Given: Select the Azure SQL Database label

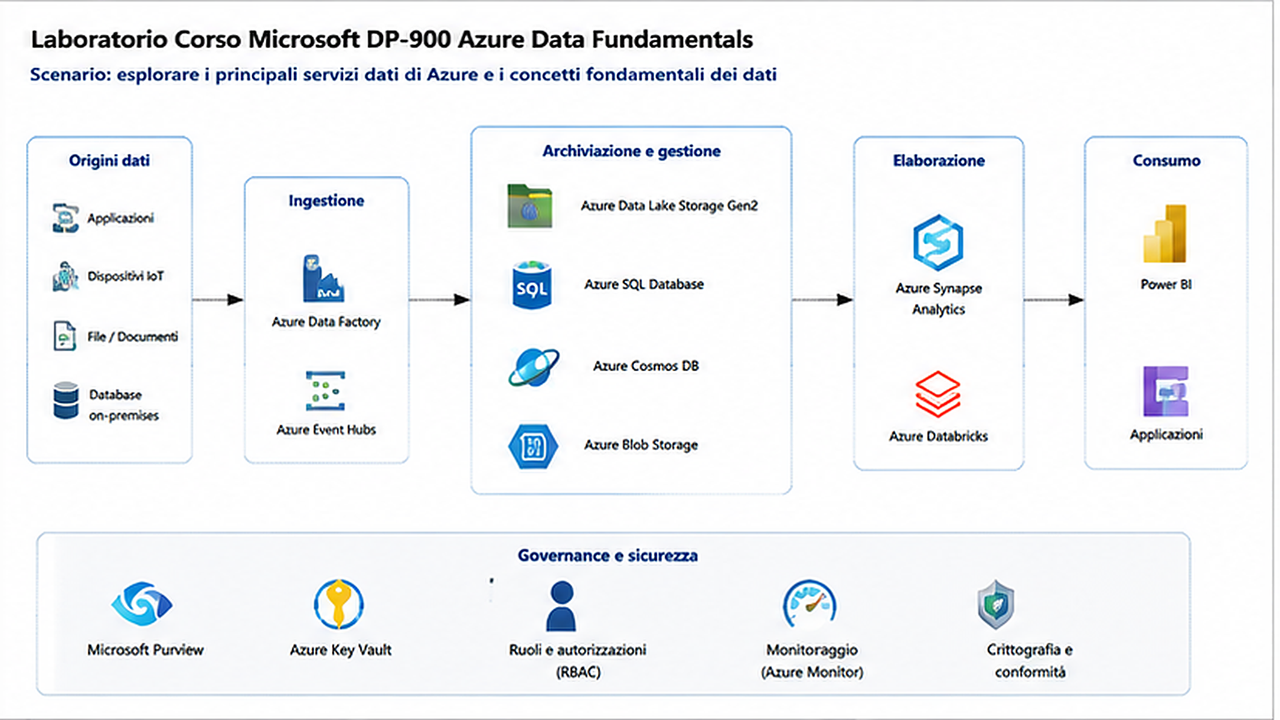Looking at the screenshot, I should (x=644, y=285).
